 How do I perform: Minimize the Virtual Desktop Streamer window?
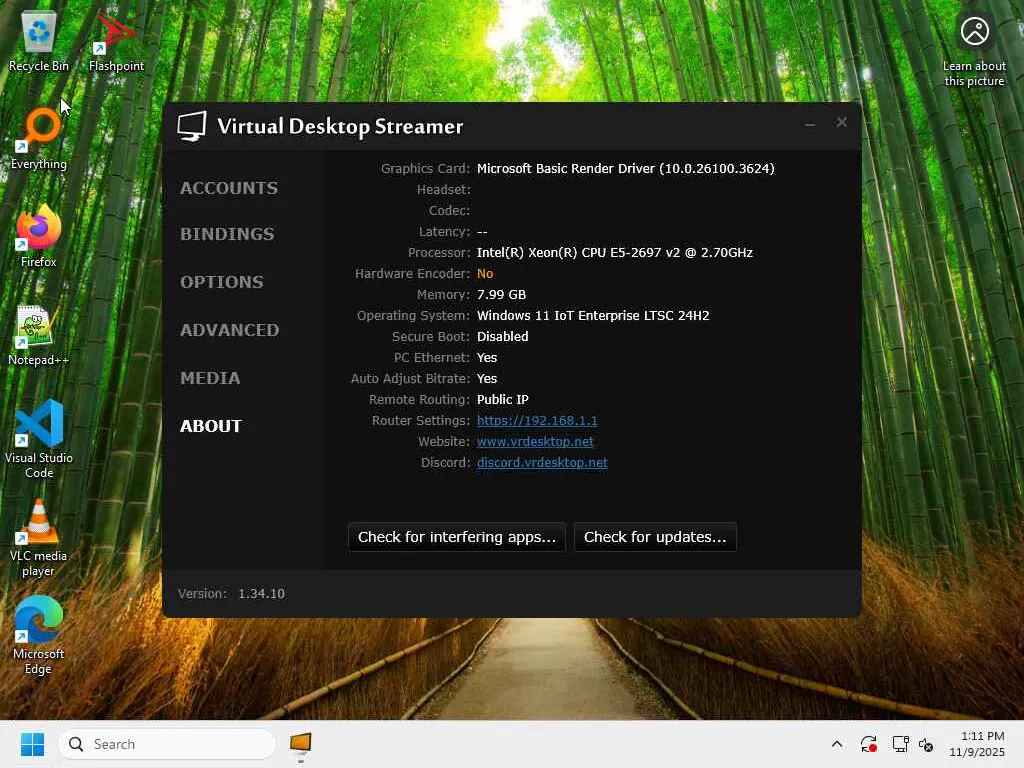(810, 123)
